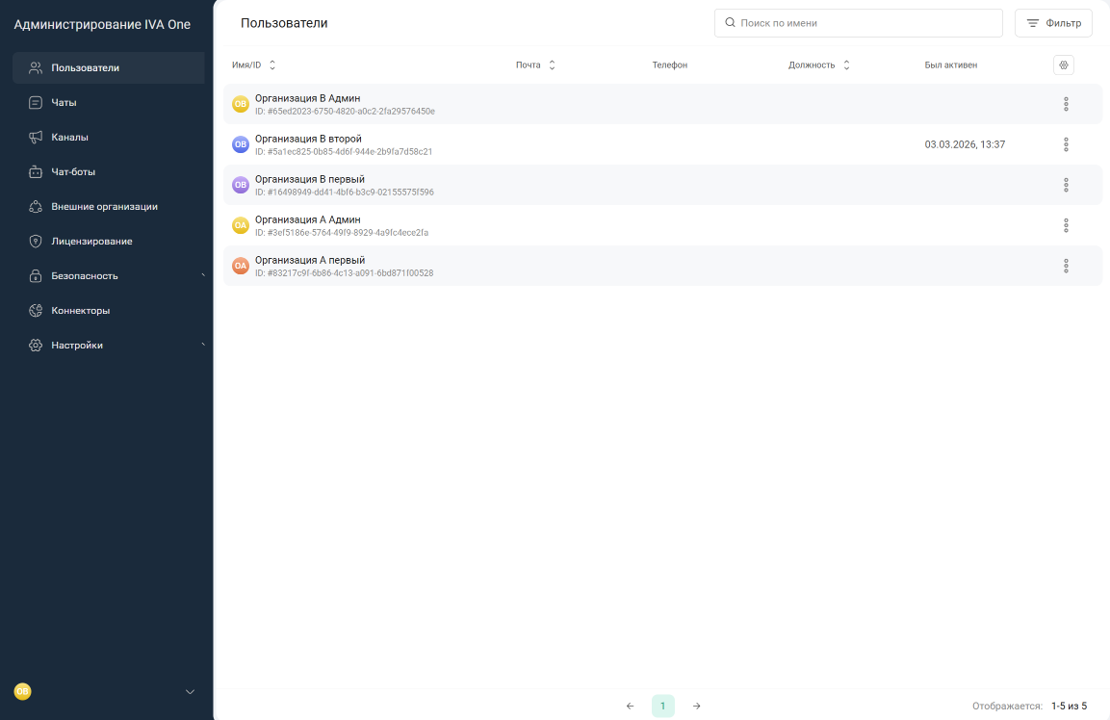Expand the user profile menu at bottom-left
Image resolution: width=1110 pixels, height=720 pixels.
(190, 692)
